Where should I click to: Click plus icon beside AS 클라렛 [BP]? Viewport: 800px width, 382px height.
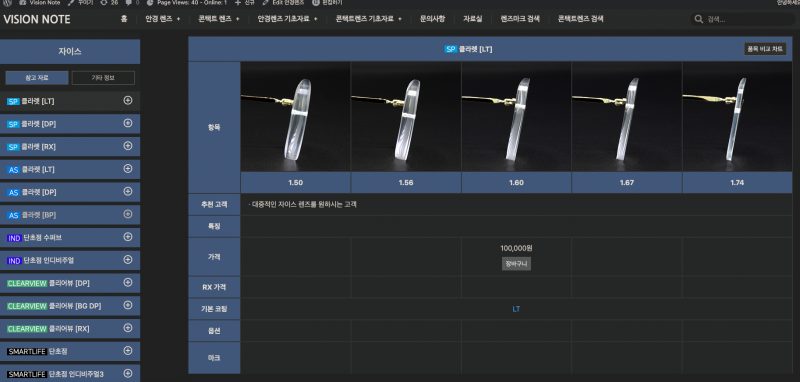[x=128, y=214]
